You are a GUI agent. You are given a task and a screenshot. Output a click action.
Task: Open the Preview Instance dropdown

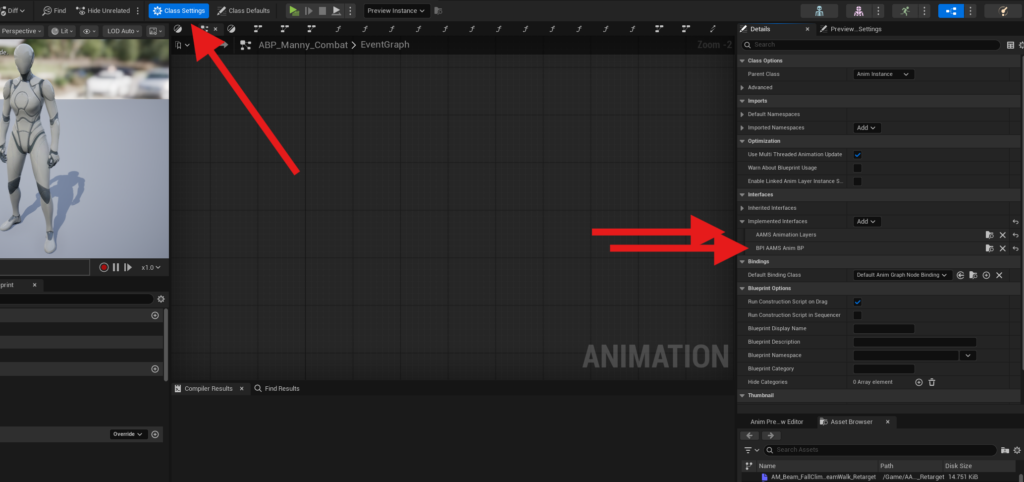click(x=395, y=10)
